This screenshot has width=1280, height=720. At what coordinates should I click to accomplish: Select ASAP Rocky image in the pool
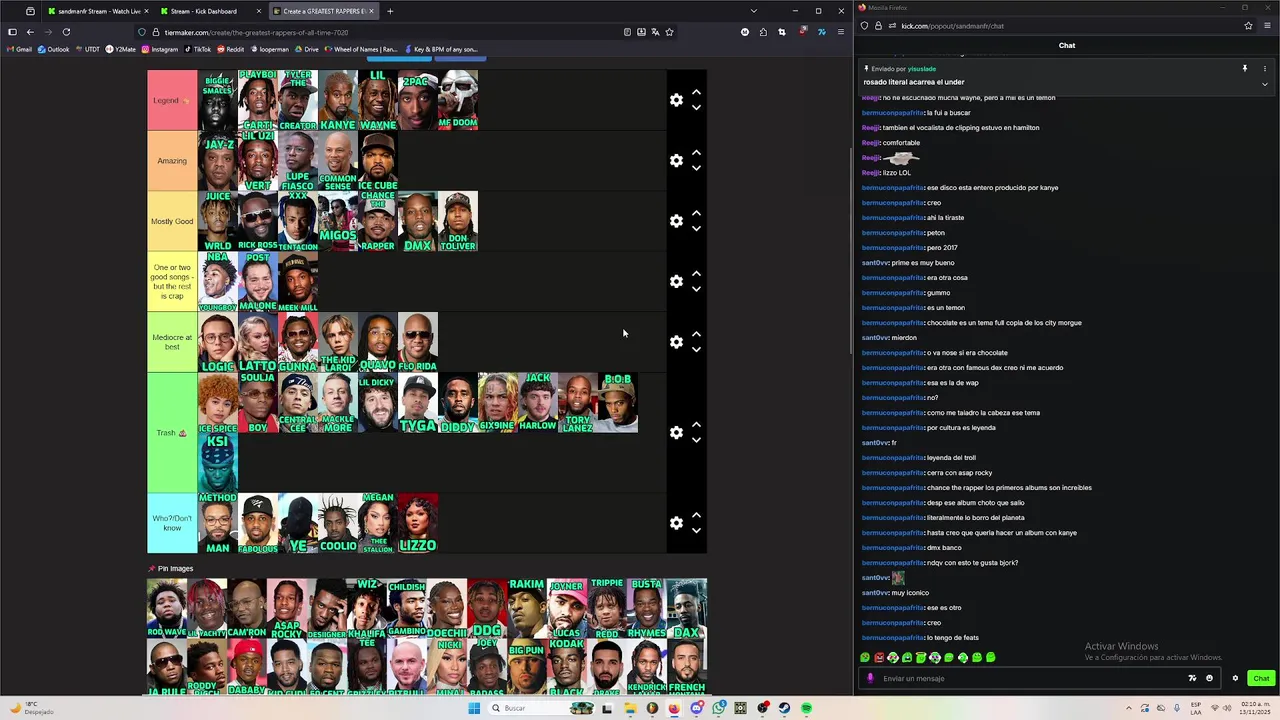pyautogui.click(x=287, y=608)
